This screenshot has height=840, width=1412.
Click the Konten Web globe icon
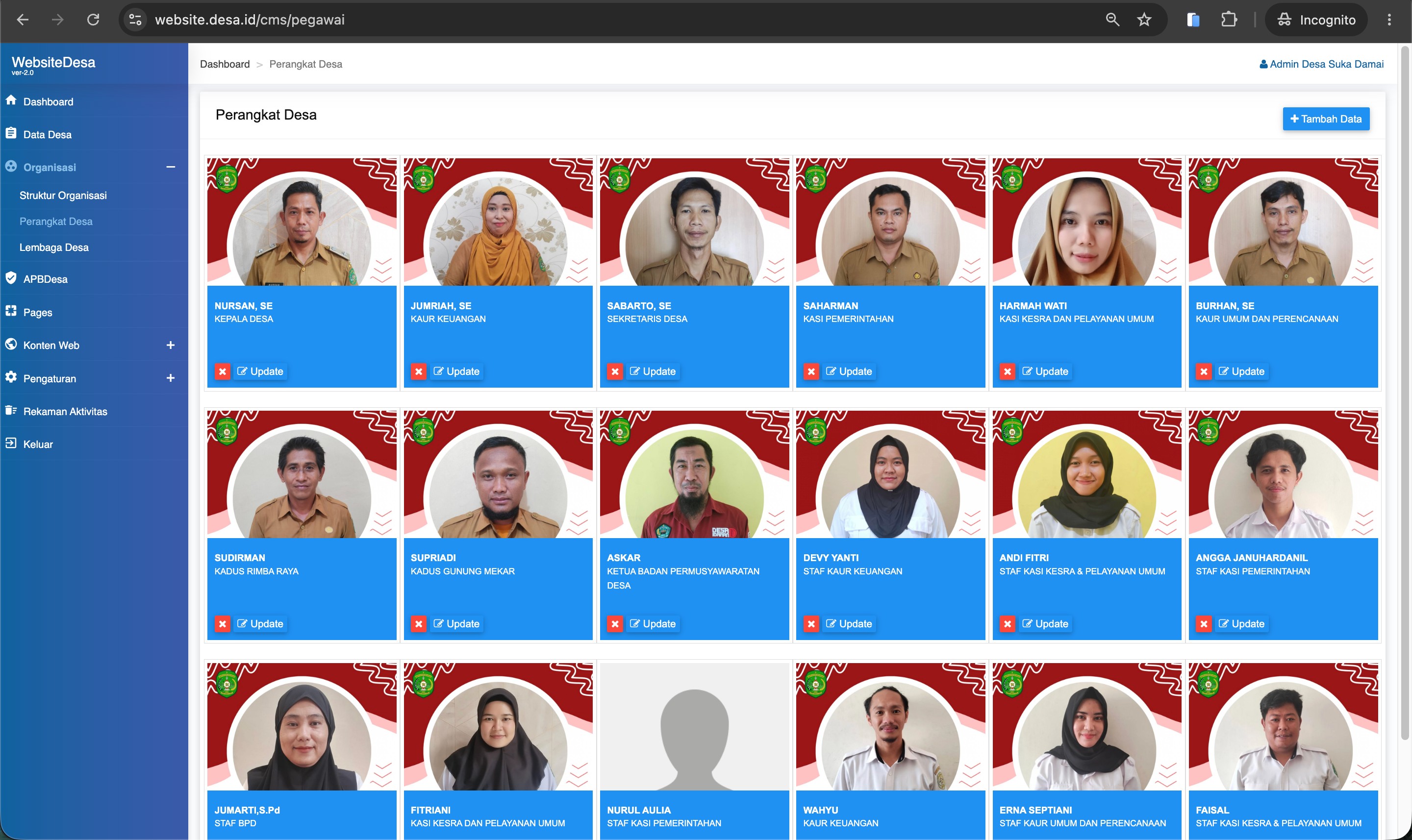(x=11, y=344)
